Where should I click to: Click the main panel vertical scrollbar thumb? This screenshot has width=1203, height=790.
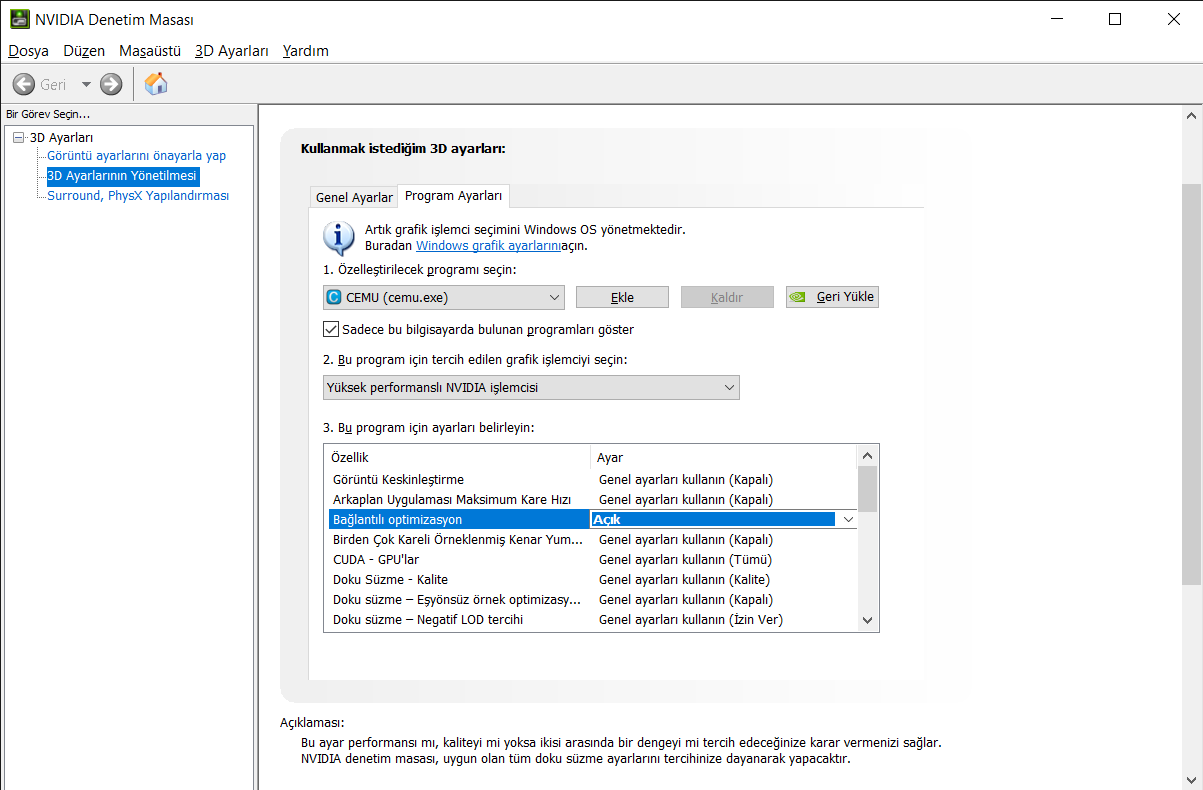(x=1191, y=384)
